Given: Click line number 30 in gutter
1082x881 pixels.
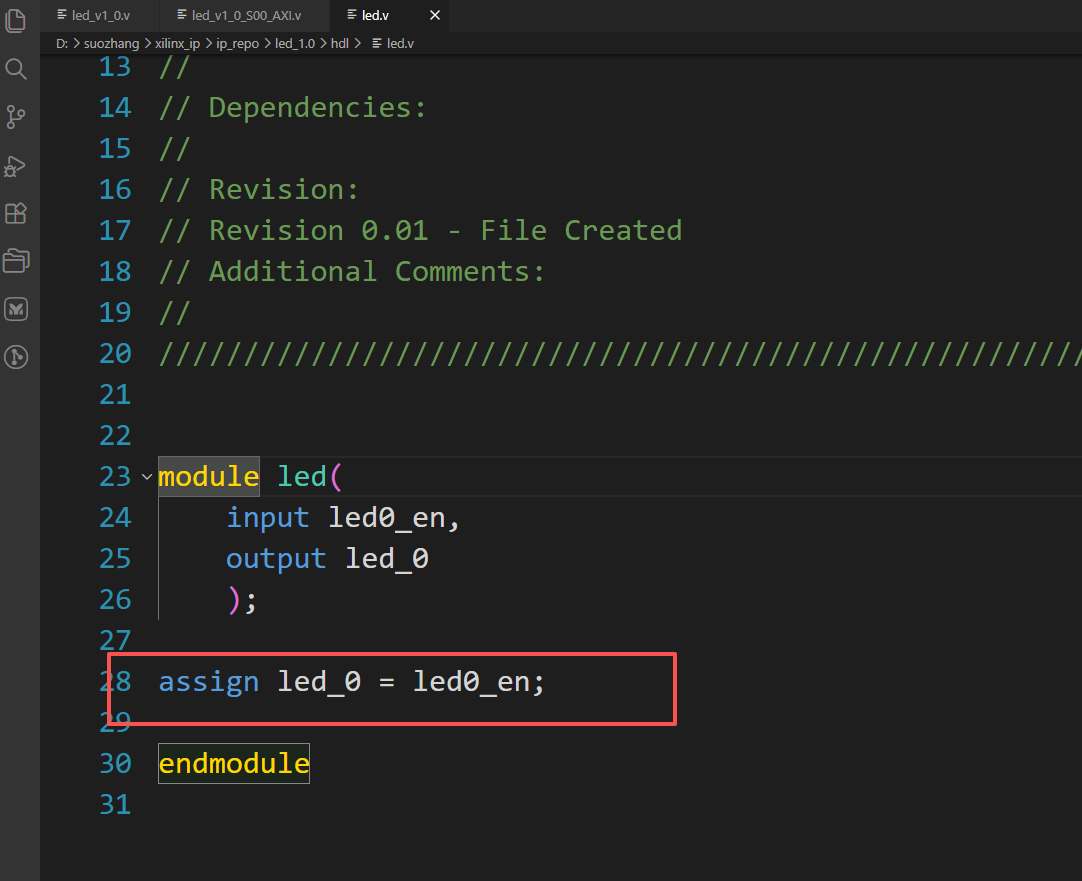Looking at the screenshot, I should pyautogui.click(x=115, y=764).
